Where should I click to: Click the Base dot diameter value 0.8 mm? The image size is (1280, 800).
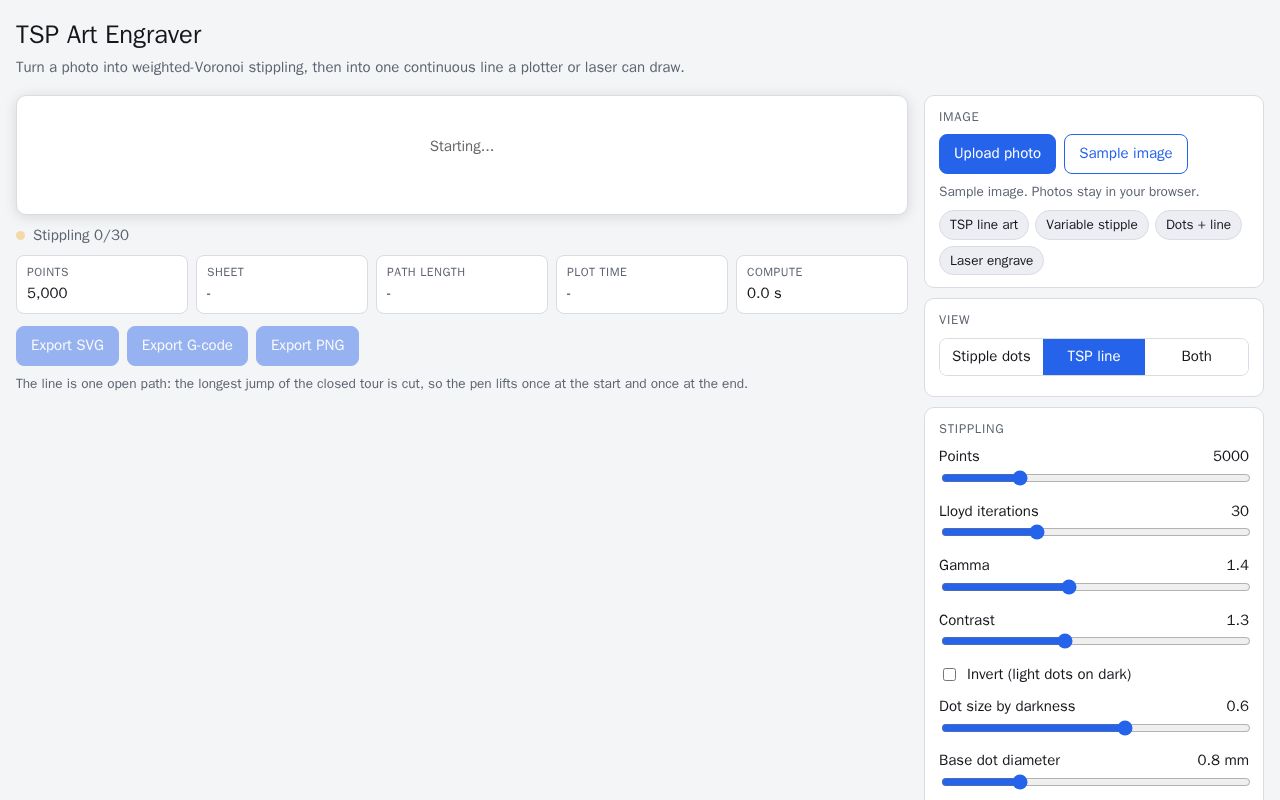pyautogui.click(x=1223, y=760)
